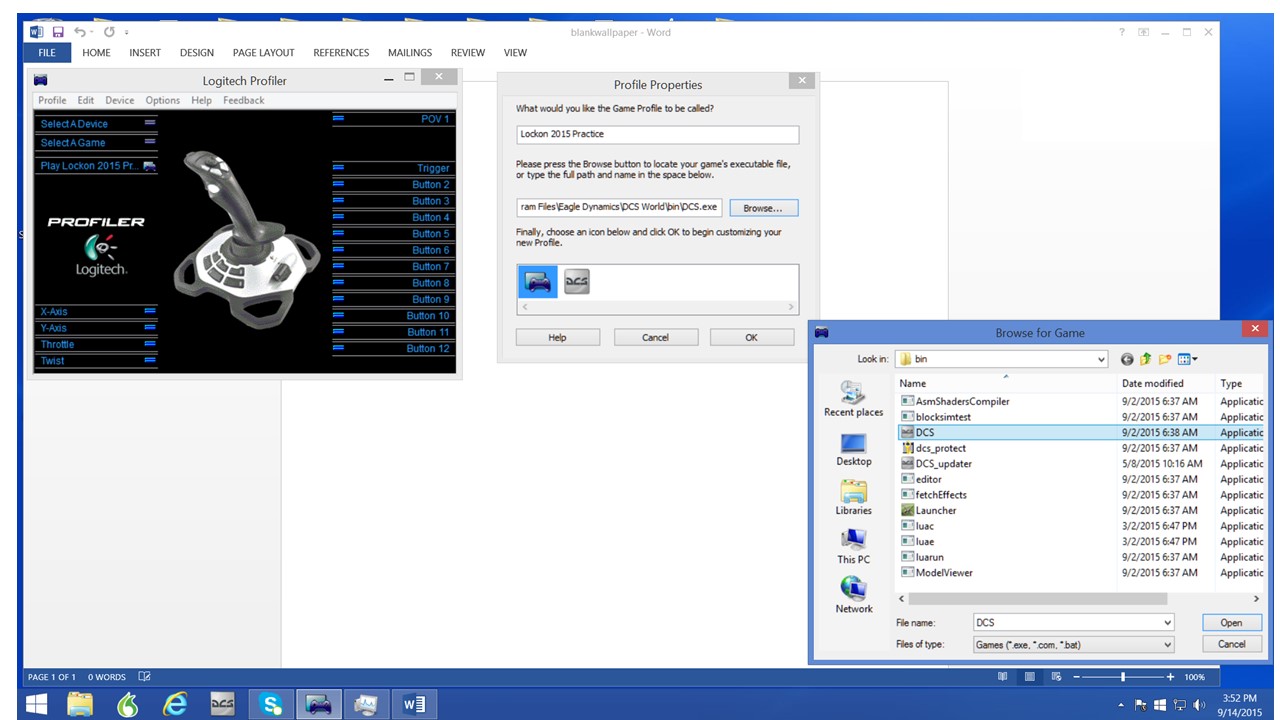Open Feedback menu in Logitech Profiler
Viewport: 1280px width, 720px height.
244,100
